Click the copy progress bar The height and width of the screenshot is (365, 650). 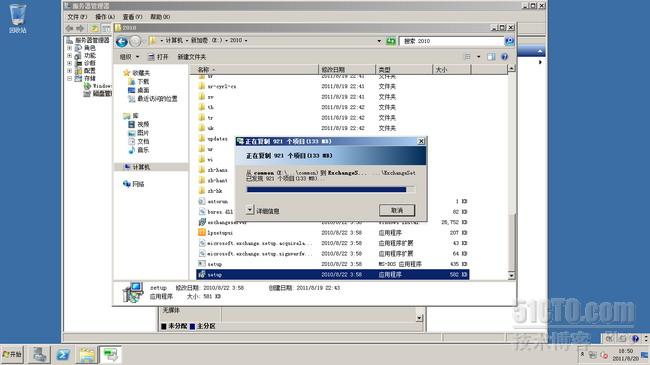coord(330,190)
